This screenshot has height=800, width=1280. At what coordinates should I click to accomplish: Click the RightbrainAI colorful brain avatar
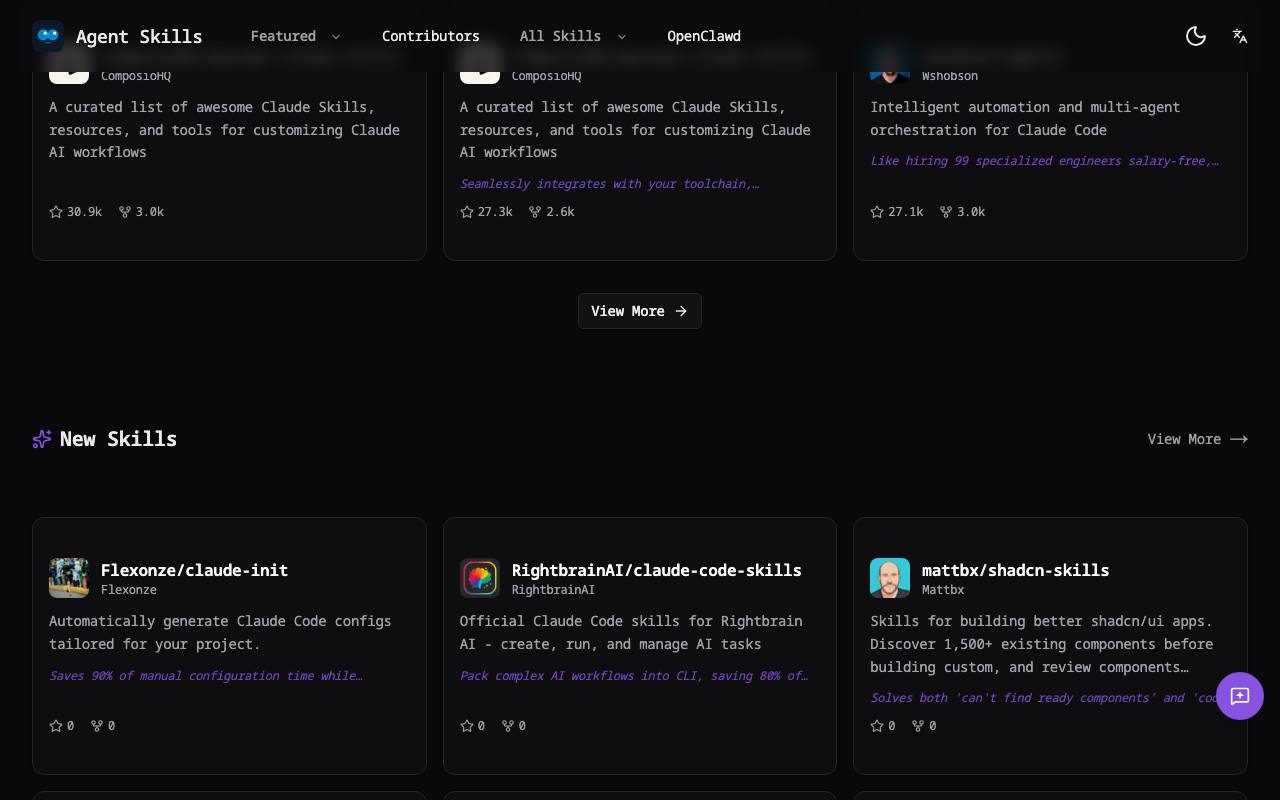tap(480, 578)
